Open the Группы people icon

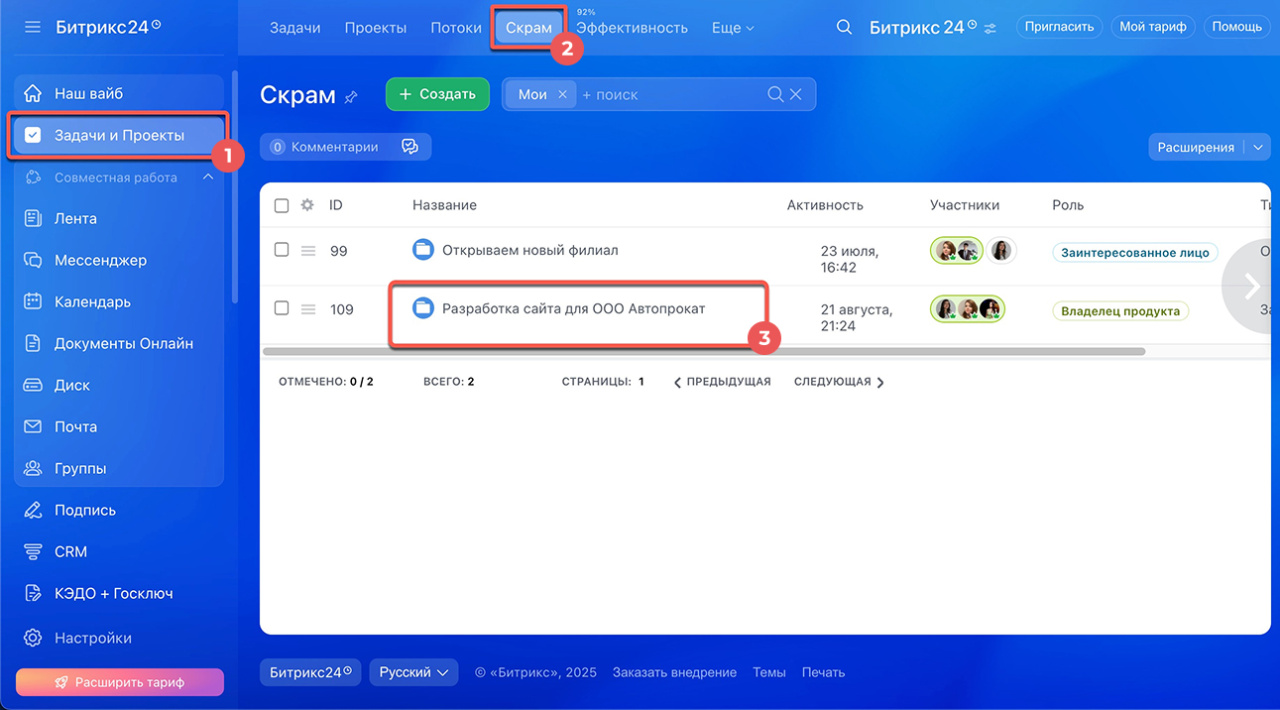pyautogui.click(x=33, y=468)
